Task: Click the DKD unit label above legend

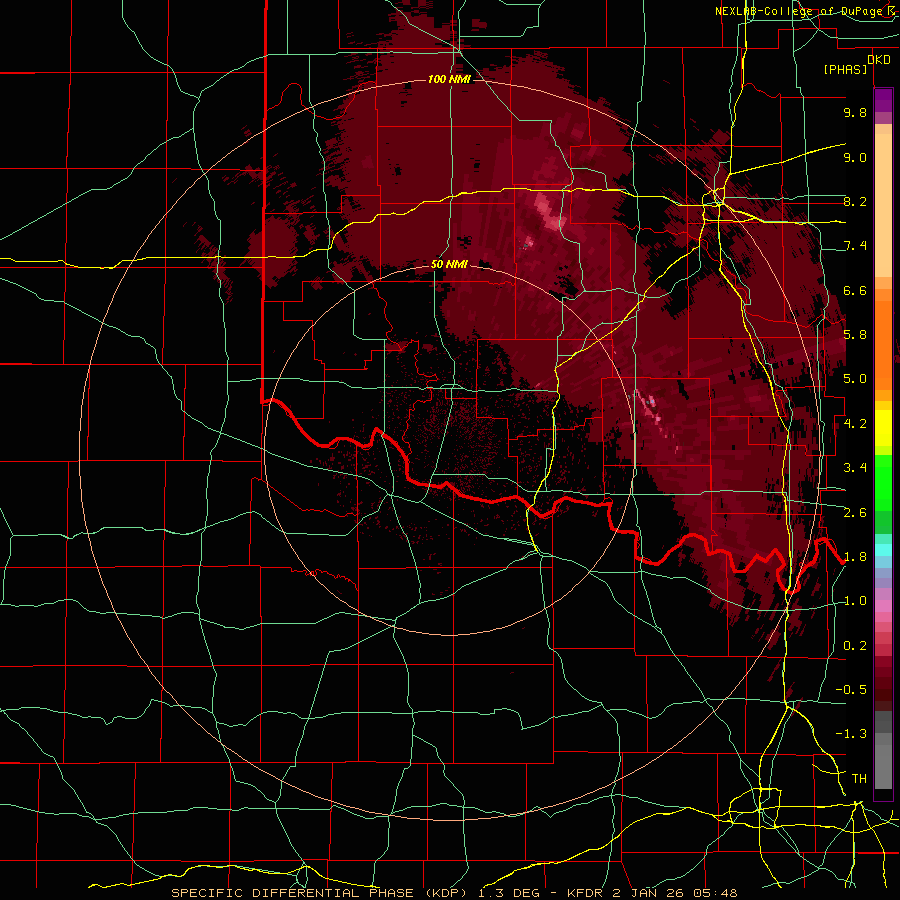Action: pos(879,60)
